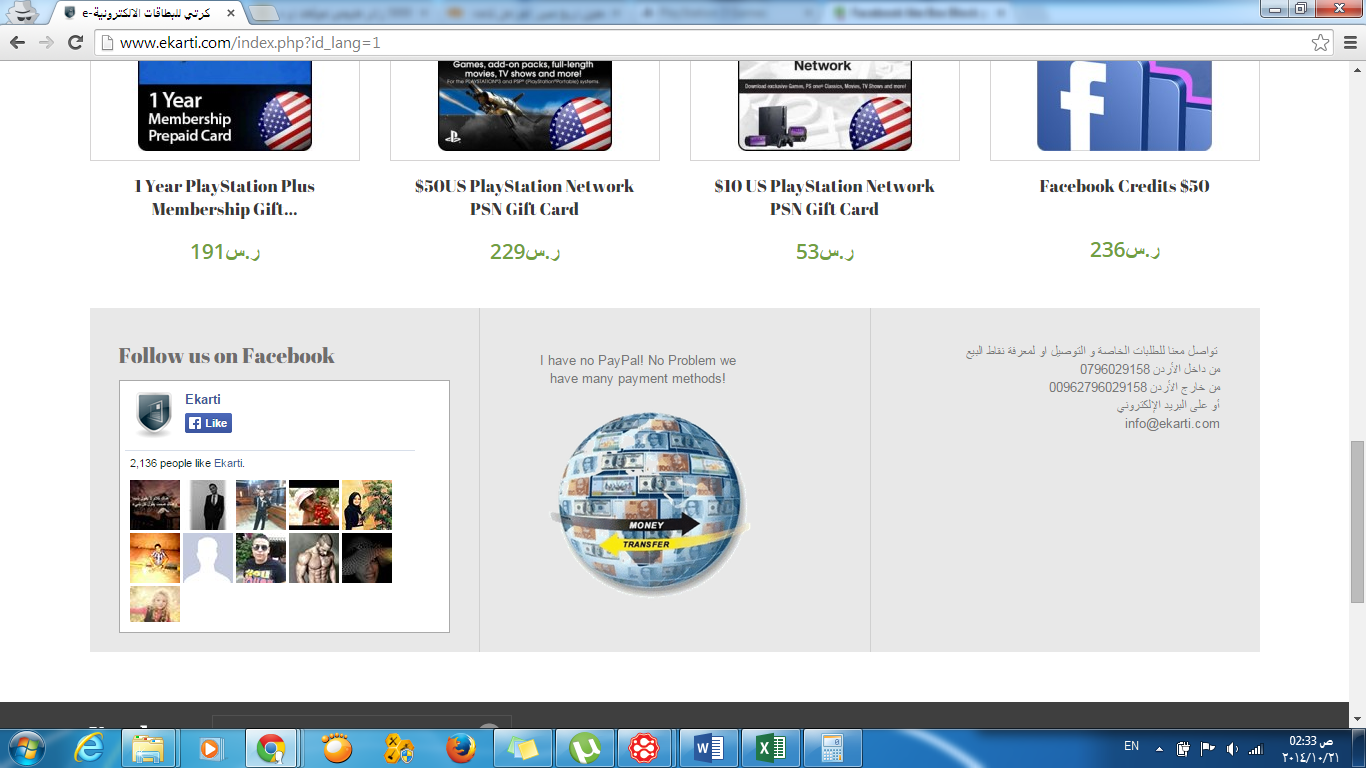Click the vertical page scrollbar thumb
1366x768 pixels.
pos(1357,521)
